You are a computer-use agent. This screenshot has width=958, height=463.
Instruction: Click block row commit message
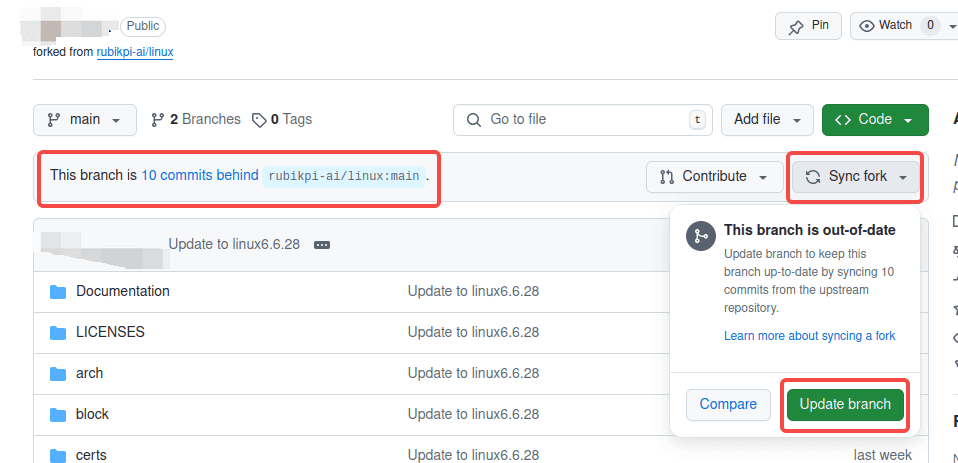[474, 414]
